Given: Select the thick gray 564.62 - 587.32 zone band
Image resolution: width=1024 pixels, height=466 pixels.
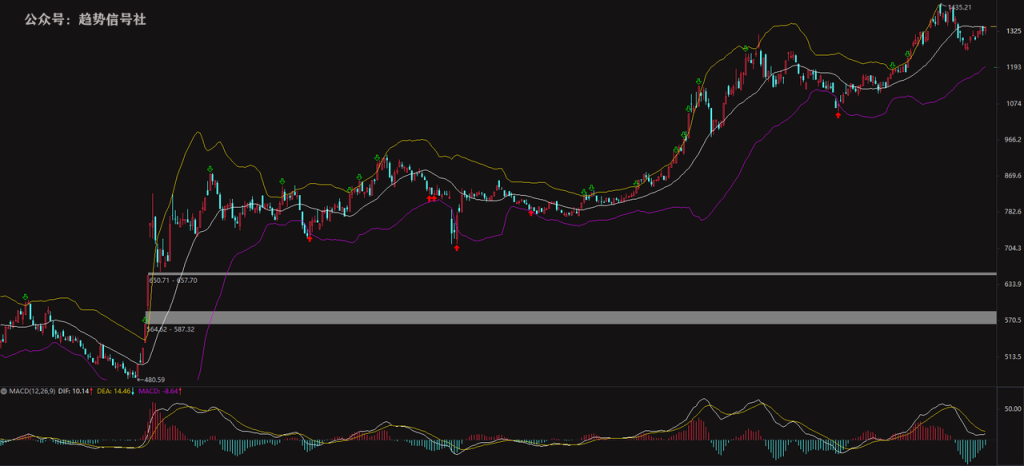Looking at the screenshot, I should (572, 318).
